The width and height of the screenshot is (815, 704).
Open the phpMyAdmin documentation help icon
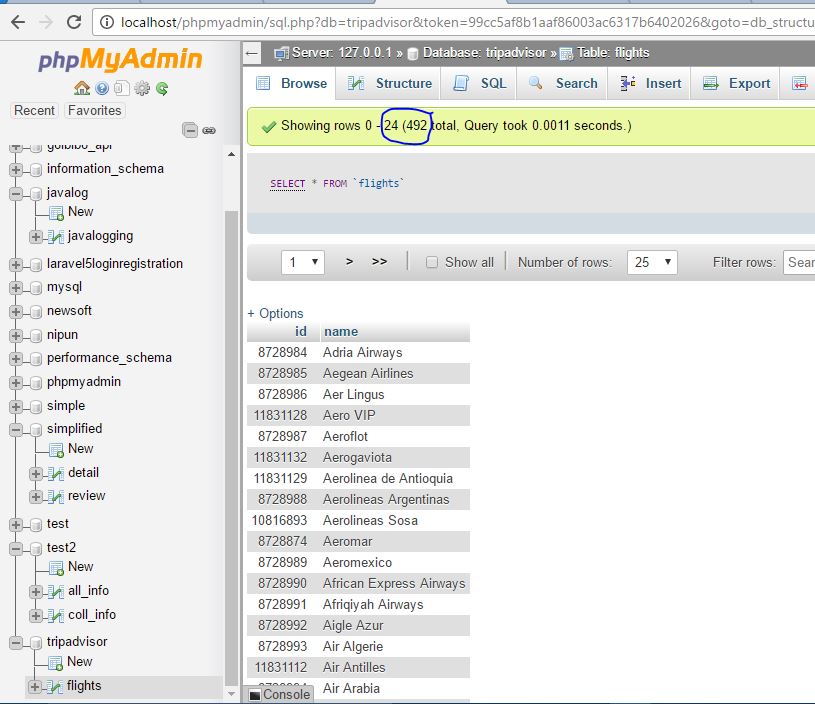(x=102, y=88)
